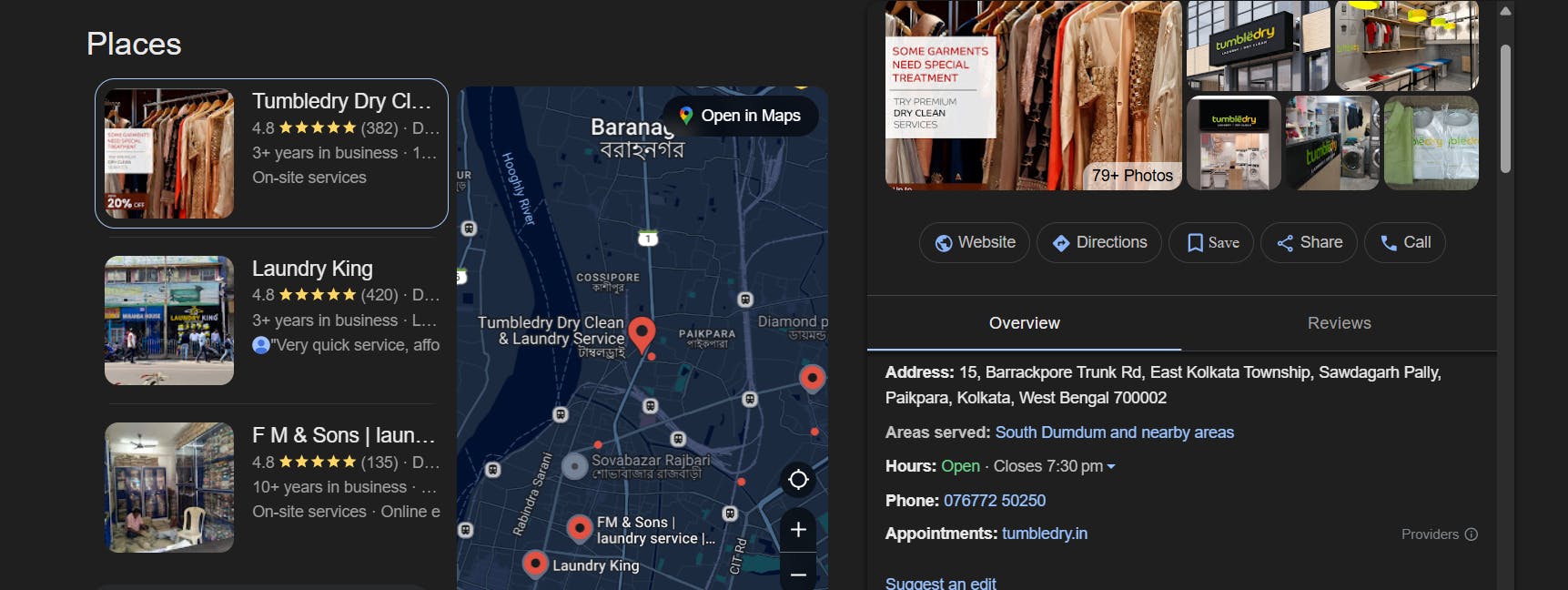Screen dimensions: 1568x590
Task: Click the Tumbledry listing thumbnail image
Action: pos(169,153)
